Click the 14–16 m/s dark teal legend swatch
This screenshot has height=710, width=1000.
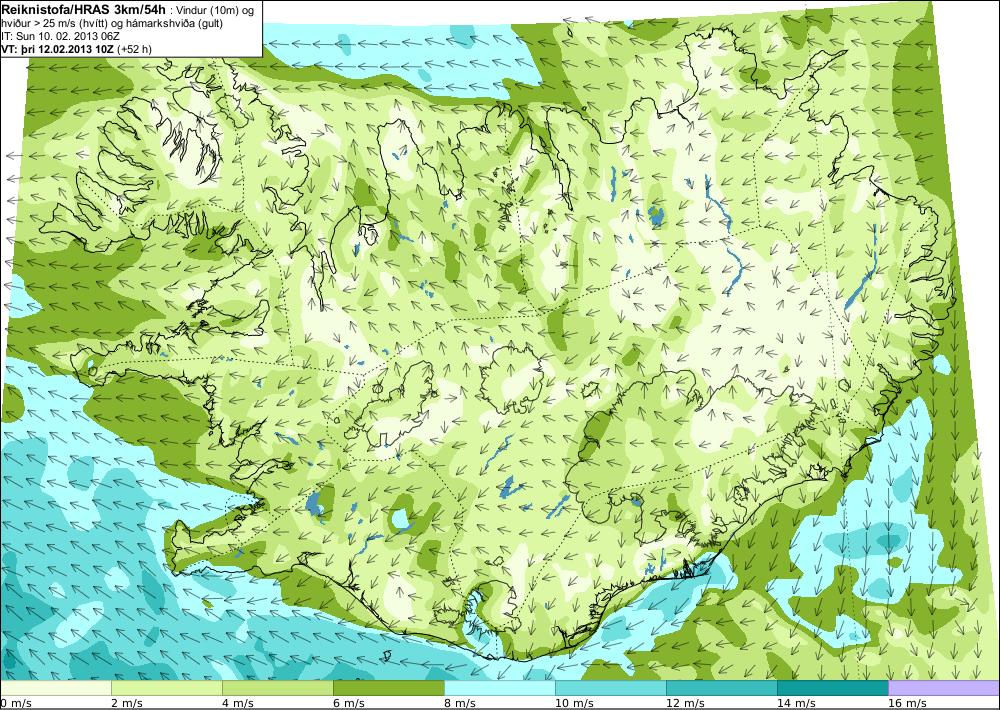(832, 688)
